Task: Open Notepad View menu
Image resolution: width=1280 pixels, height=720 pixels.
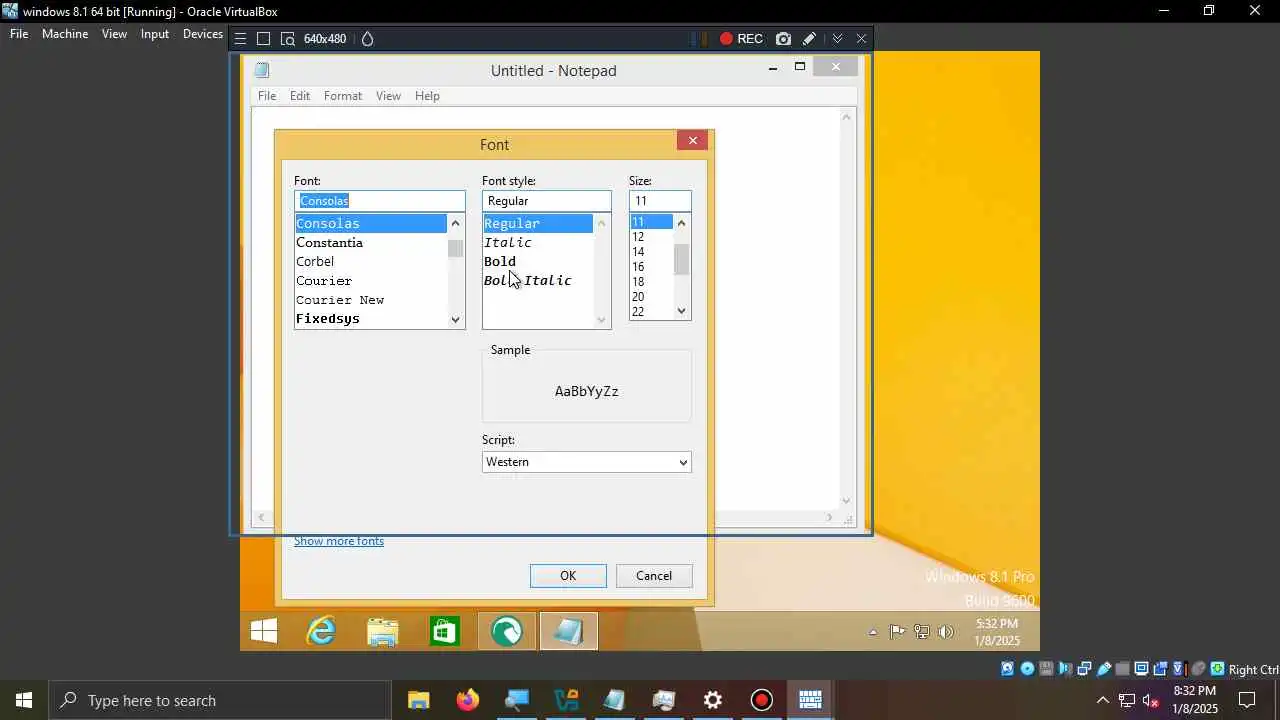Action: pyautogui.click(x=388, y=96)
